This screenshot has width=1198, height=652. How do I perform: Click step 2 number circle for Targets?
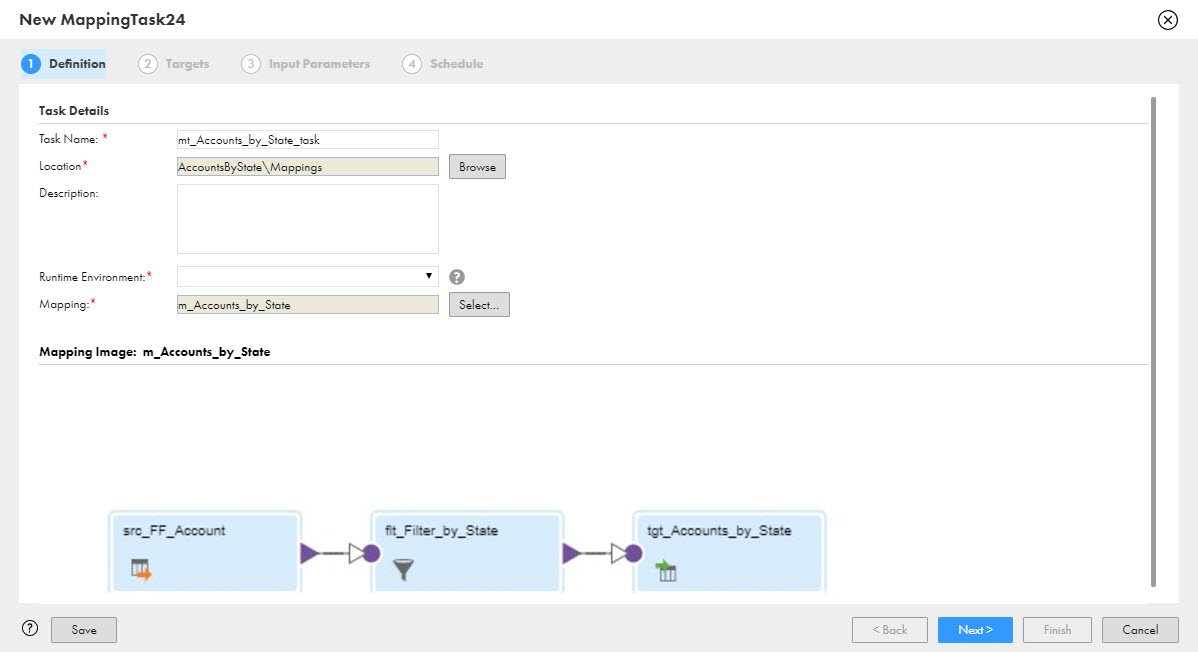point(147,64)
